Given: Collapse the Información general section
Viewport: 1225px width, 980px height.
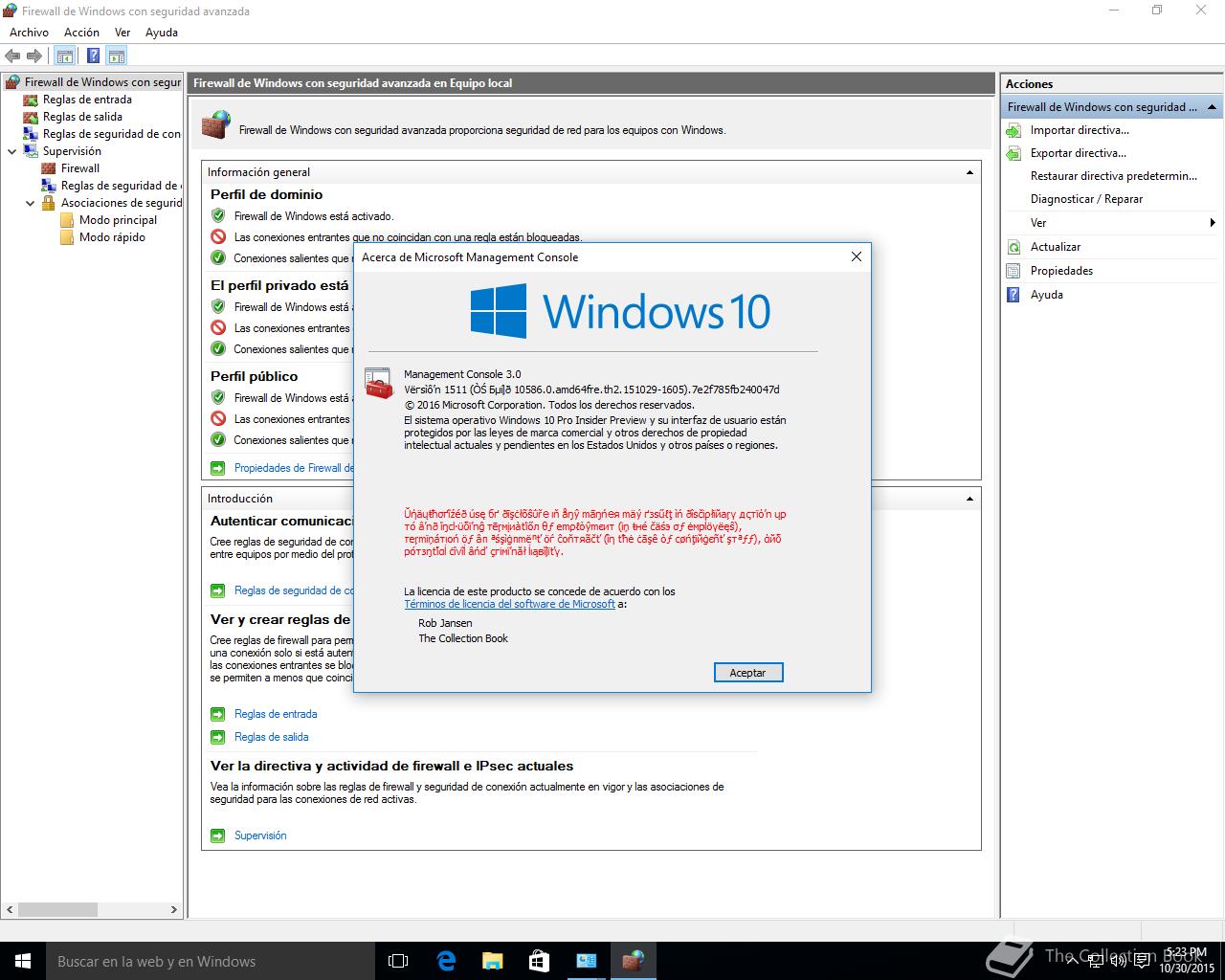Looking at the screenshot, I should (x=969, y=172).
